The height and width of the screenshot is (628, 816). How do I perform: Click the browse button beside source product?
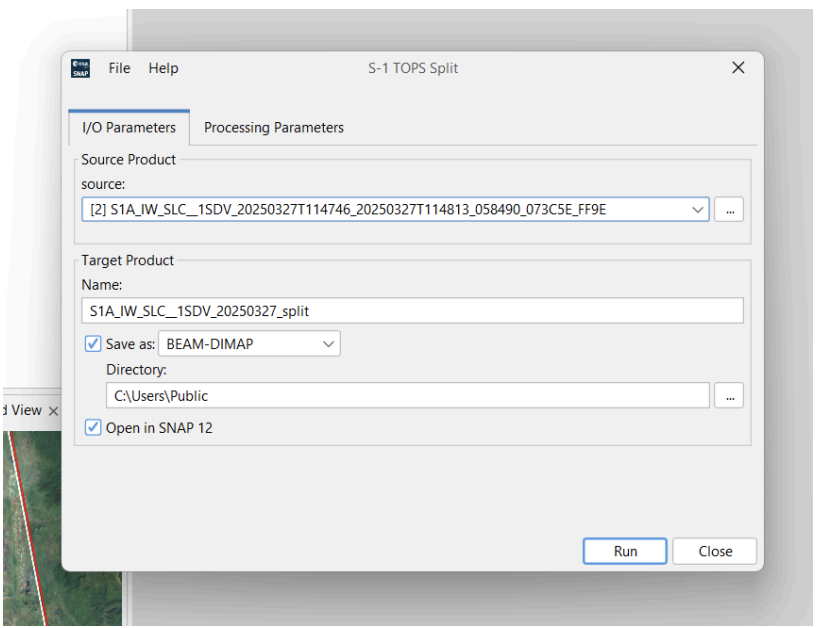[729, 210]
